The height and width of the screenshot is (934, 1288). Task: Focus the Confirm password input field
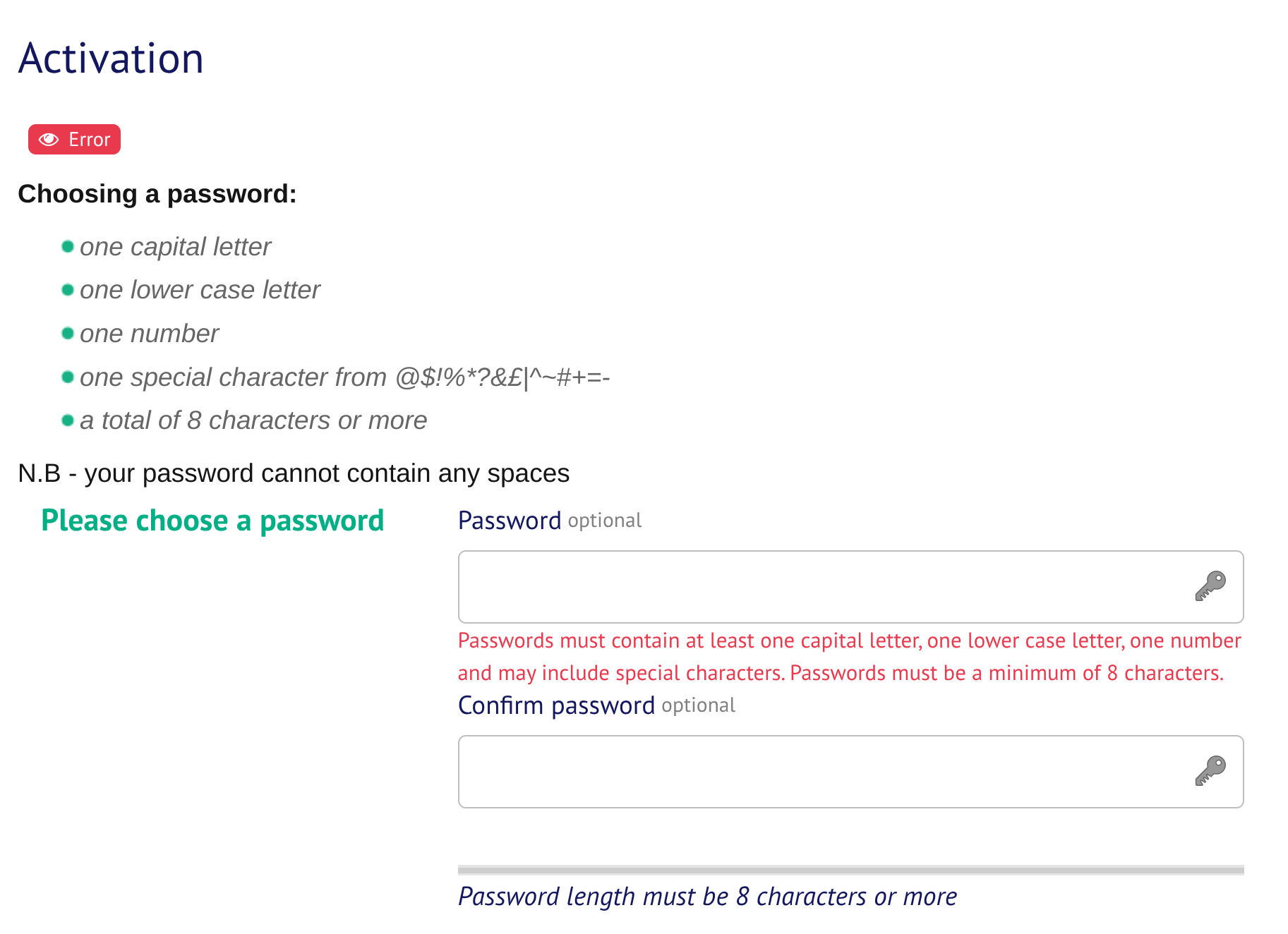coord(850,772)
